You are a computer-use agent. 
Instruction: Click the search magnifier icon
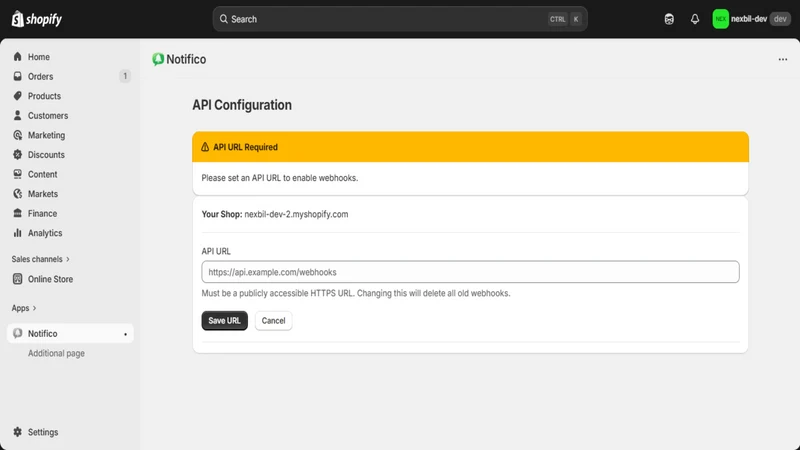point(223,19)
